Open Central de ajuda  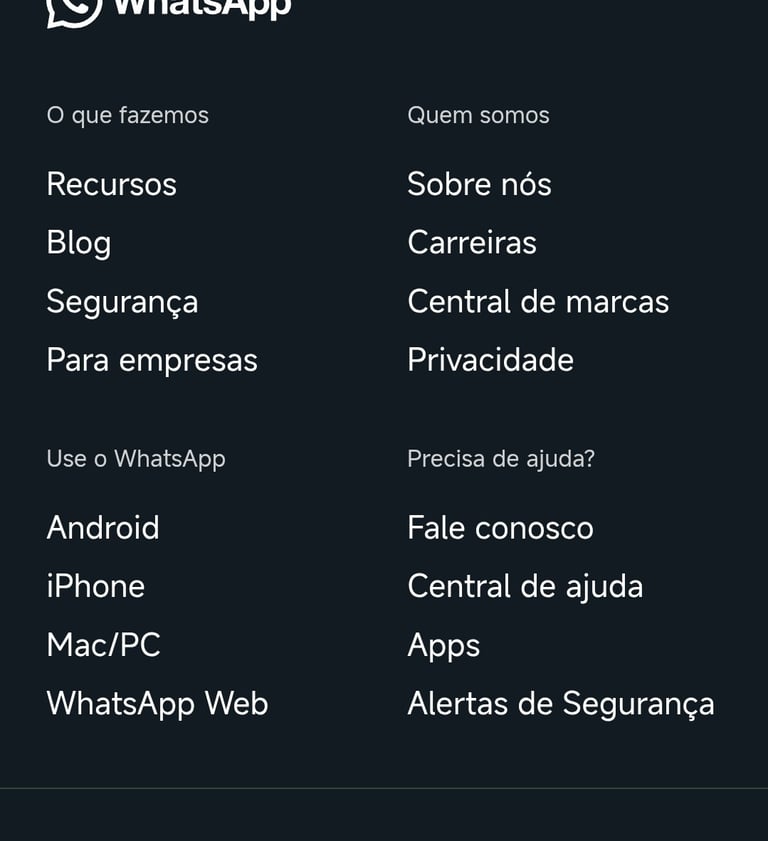click(x=525, y=586)
